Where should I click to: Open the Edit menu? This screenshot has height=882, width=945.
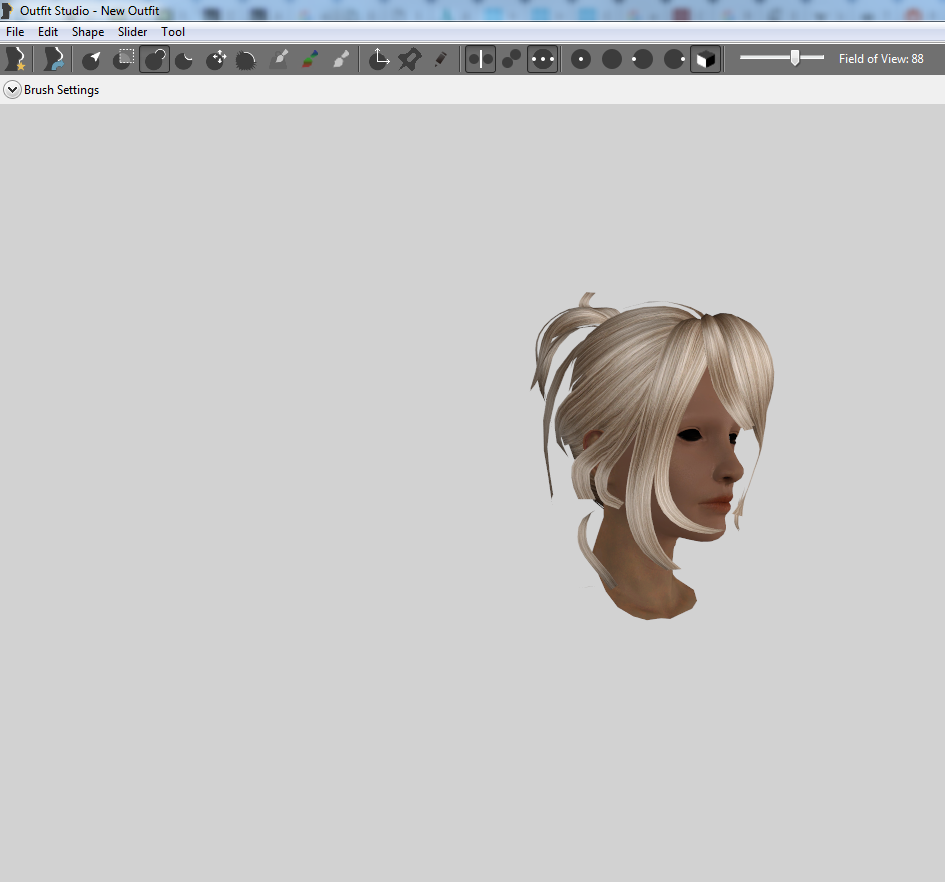48,32
